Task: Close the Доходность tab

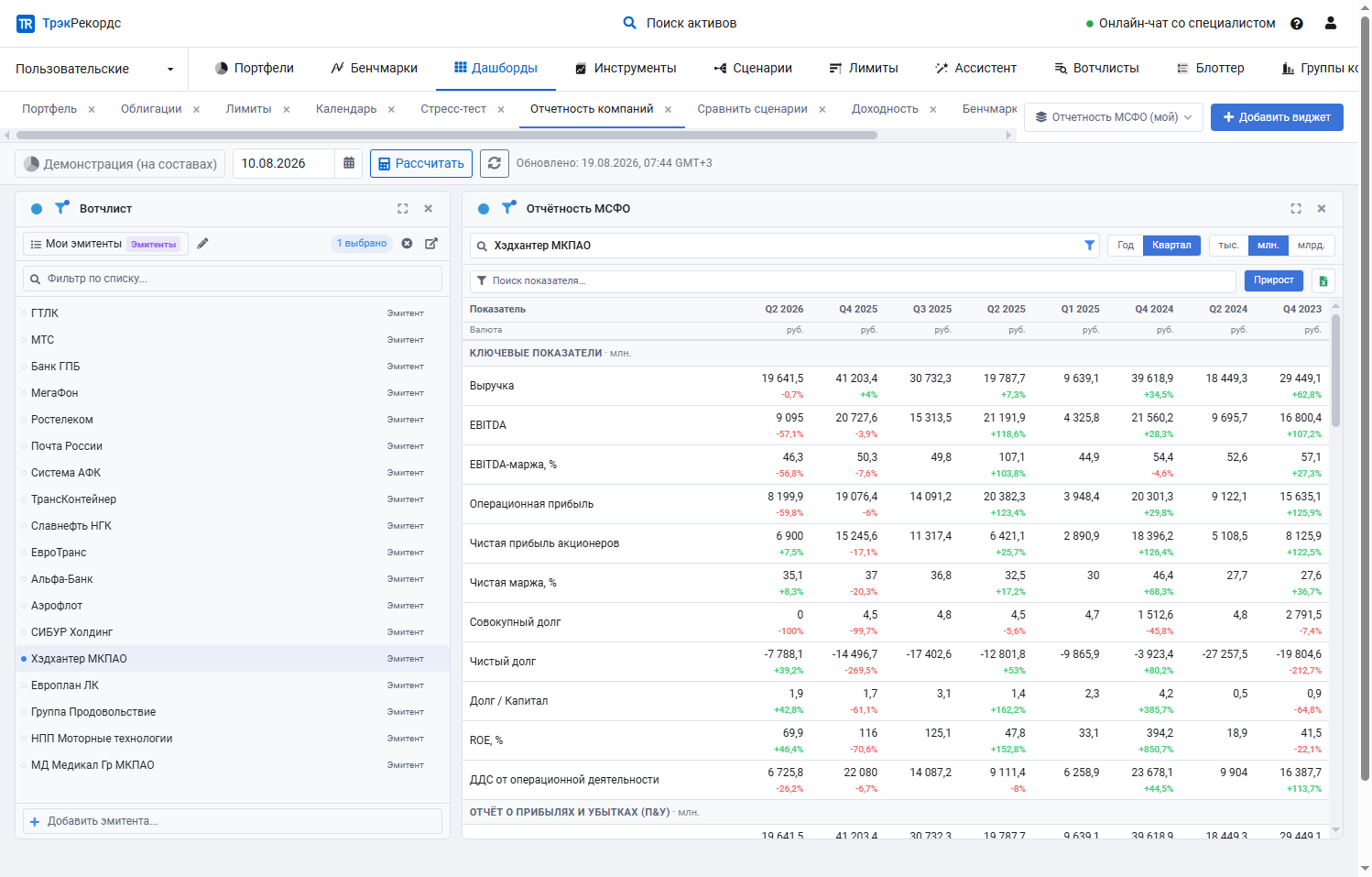Action: coord(933,110)
